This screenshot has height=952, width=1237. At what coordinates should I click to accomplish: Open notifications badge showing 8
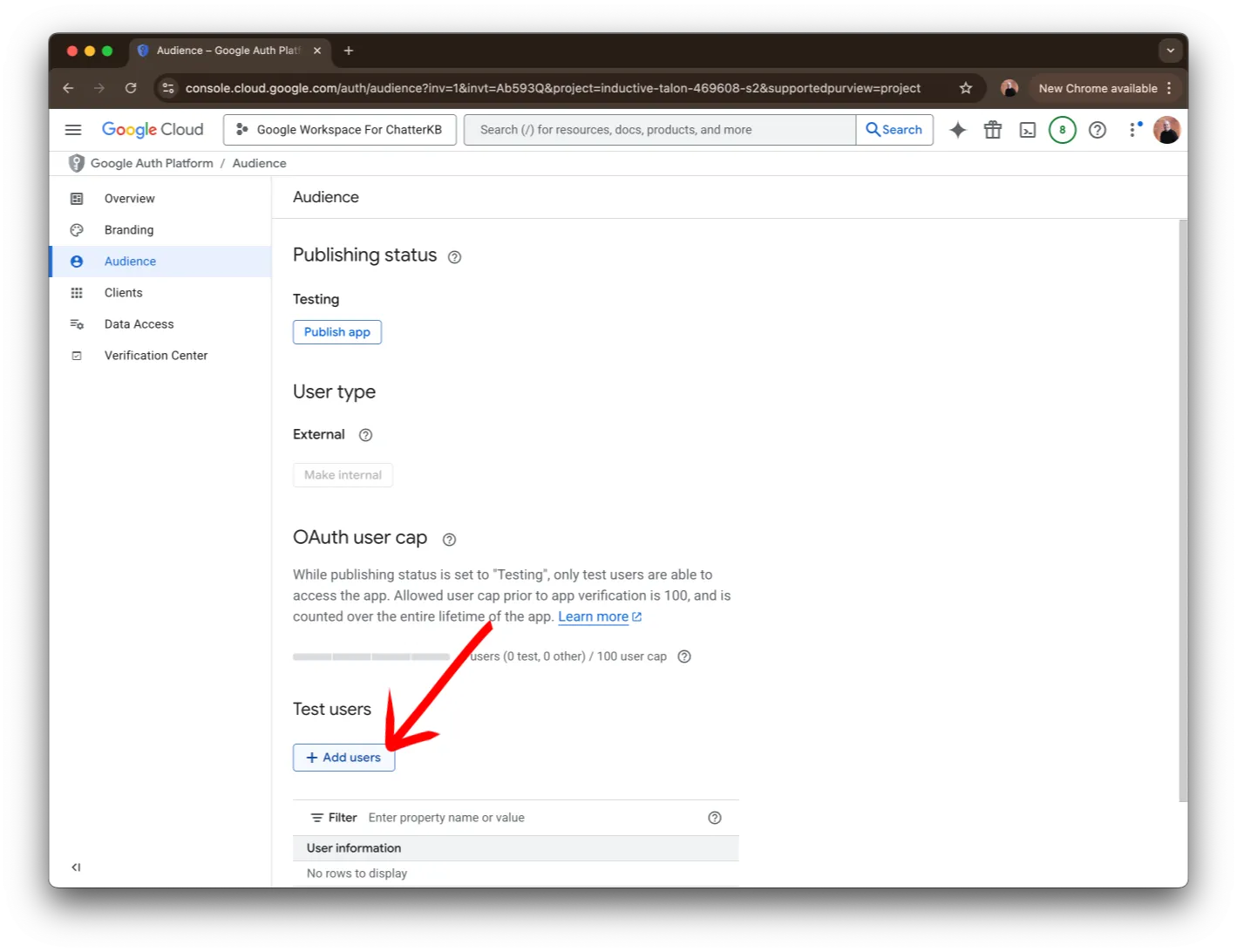(1062, 130)
